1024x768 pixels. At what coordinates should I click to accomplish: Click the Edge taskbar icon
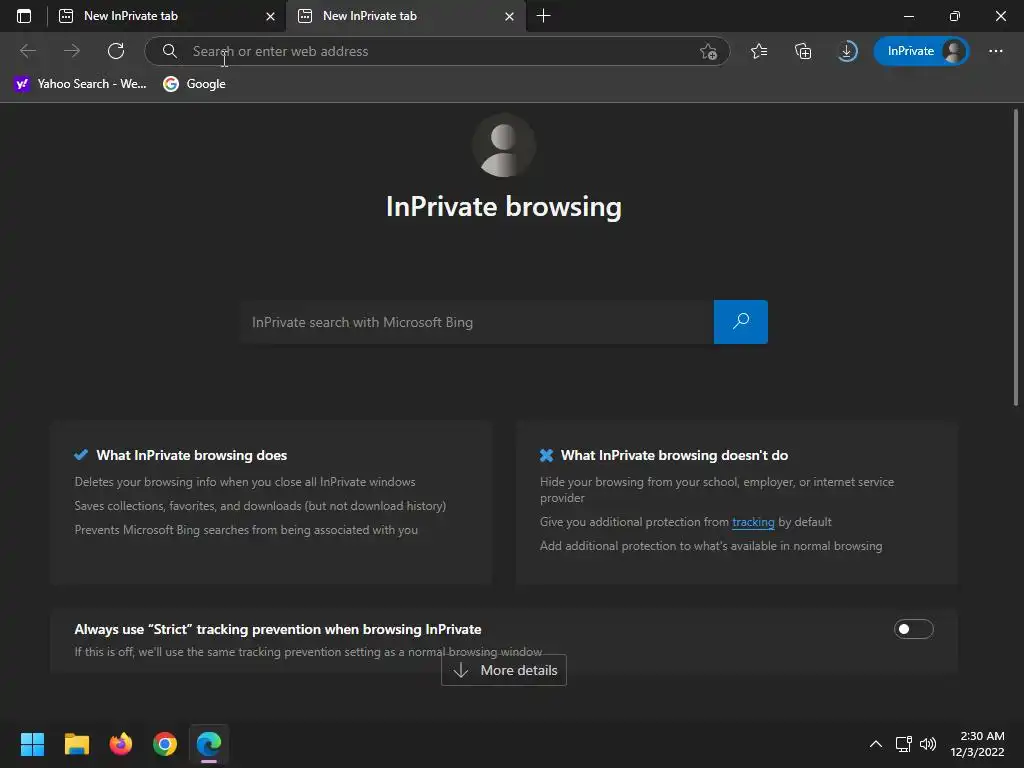209,744
